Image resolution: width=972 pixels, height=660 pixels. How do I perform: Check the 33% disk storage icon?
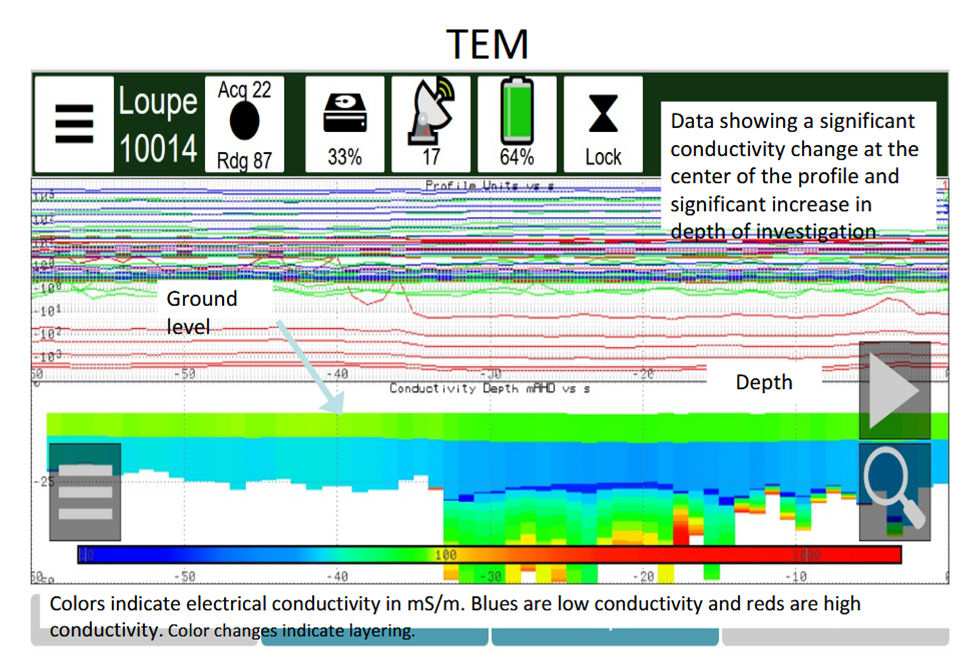[345, 124]
